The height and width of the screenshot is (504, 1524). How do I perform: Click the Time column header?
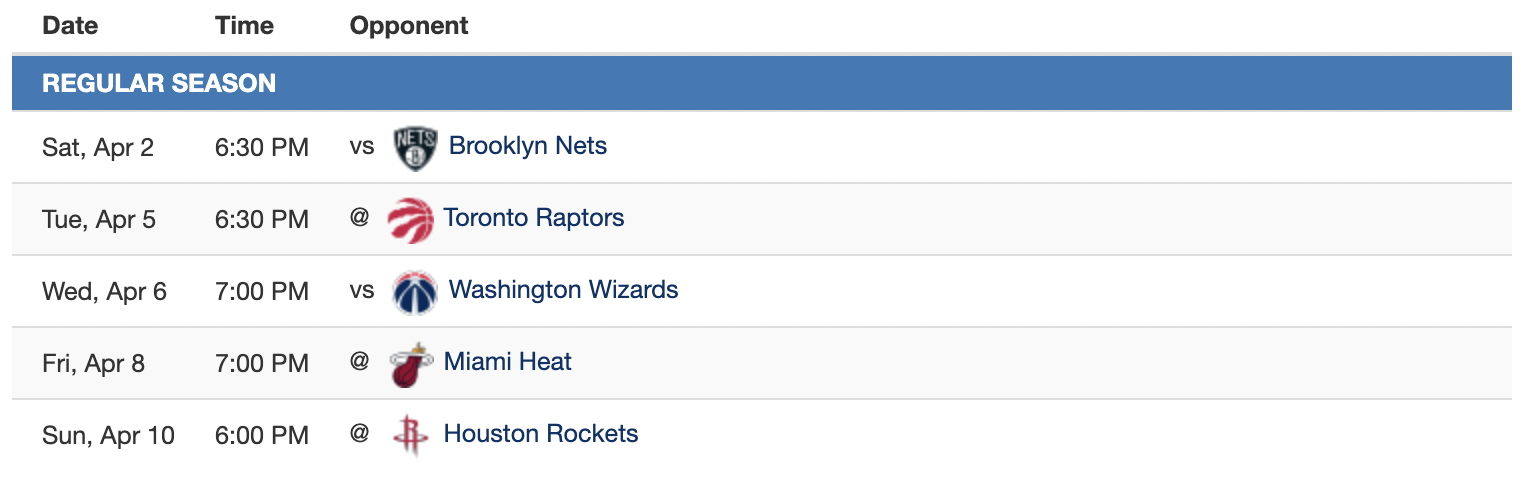click(244, 26)
